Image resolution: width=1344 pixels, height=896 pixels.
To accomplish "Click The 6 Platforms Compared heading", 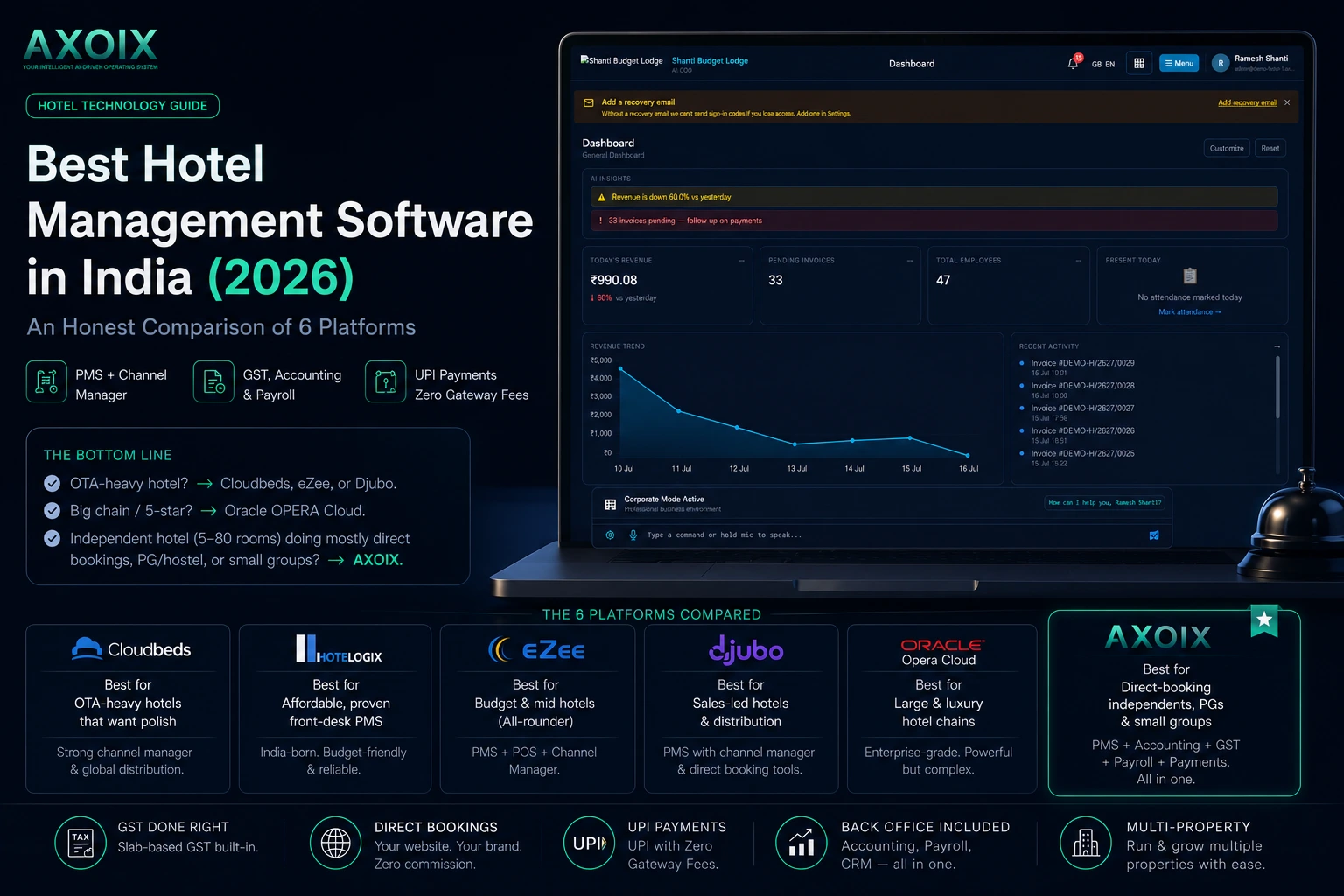I will [652, 614].
